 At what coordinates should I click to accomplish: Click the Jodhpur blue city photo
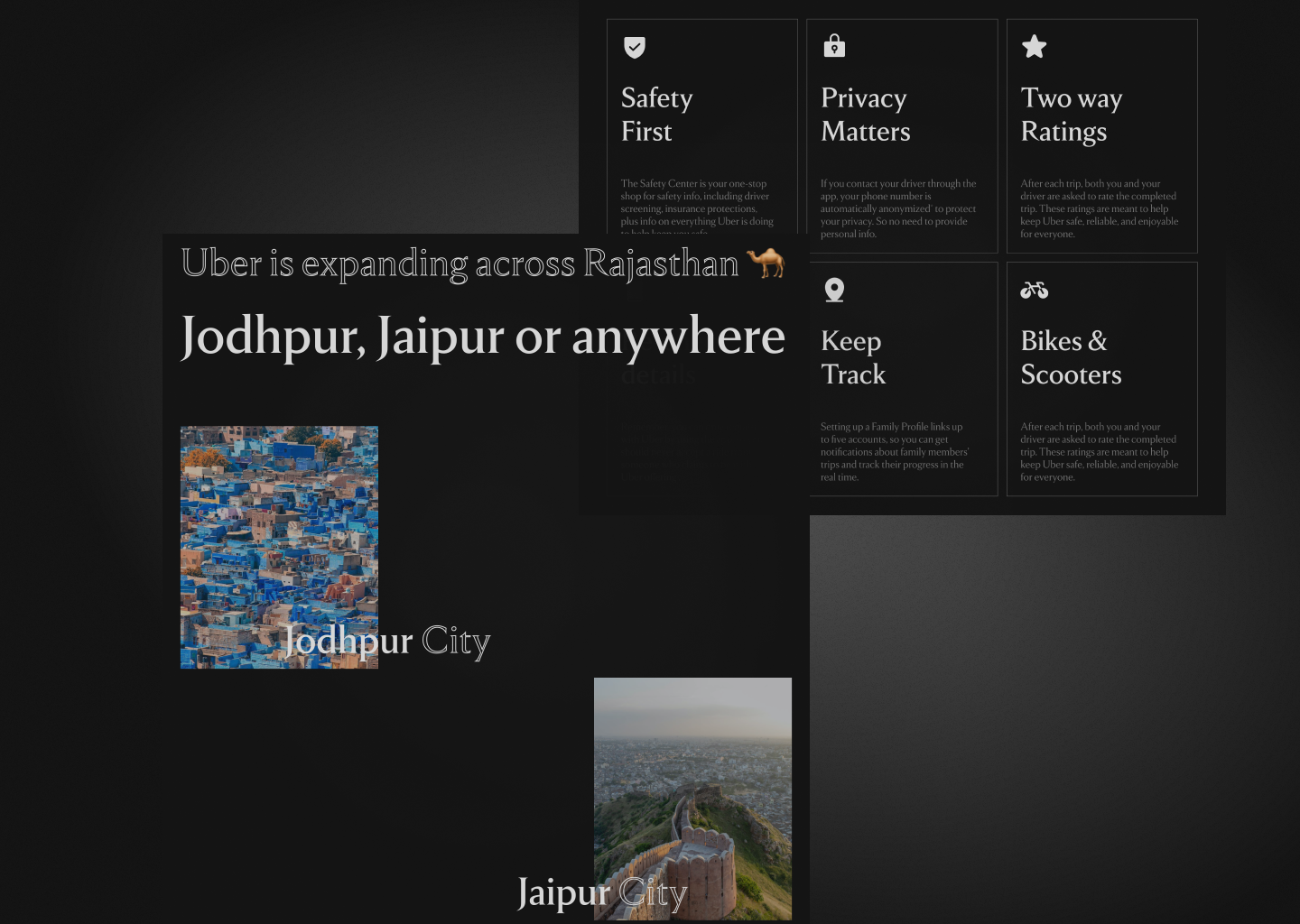279,547
